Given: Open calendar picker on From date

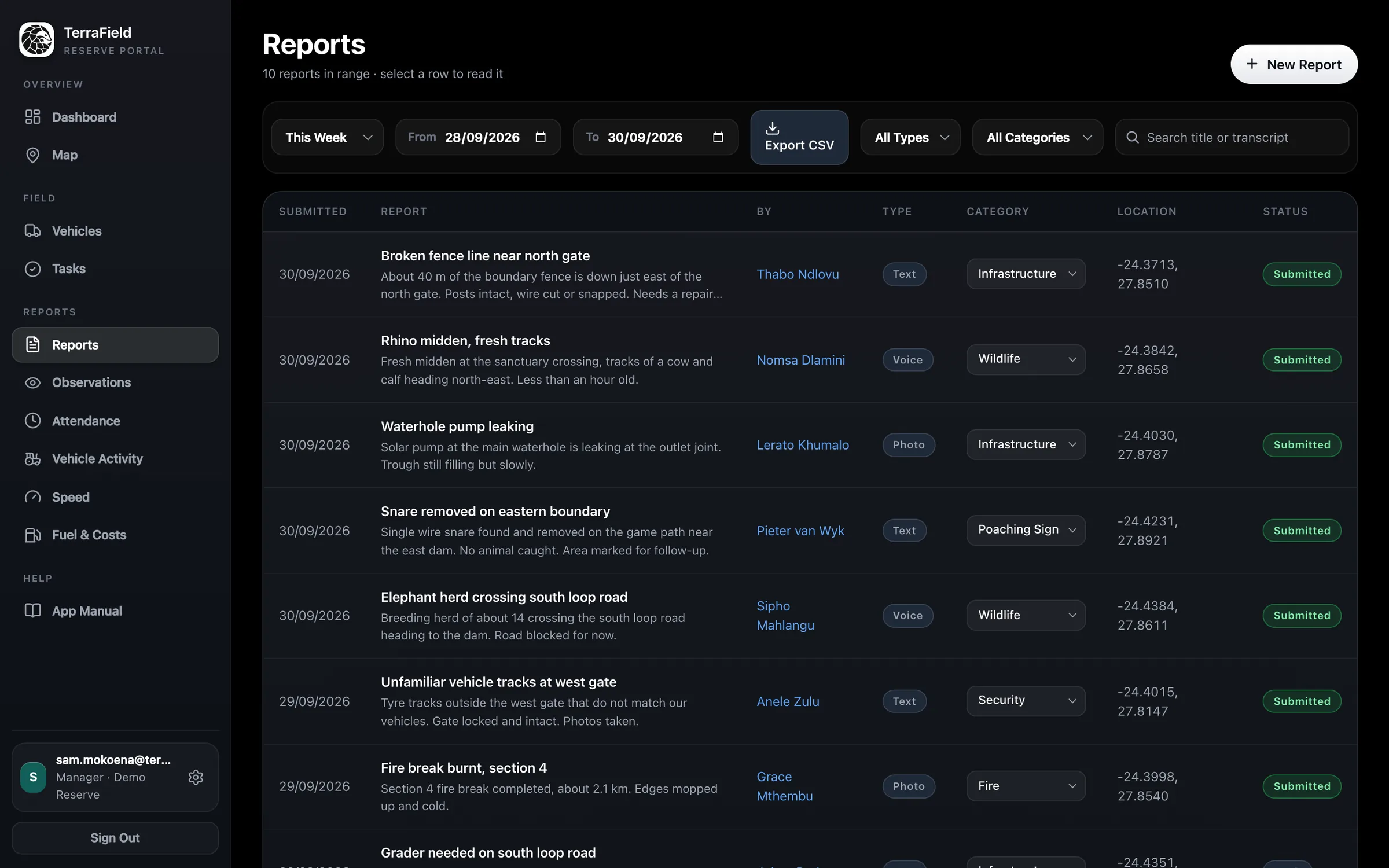Looking at the screenshot, I should [x=541, y=137].
